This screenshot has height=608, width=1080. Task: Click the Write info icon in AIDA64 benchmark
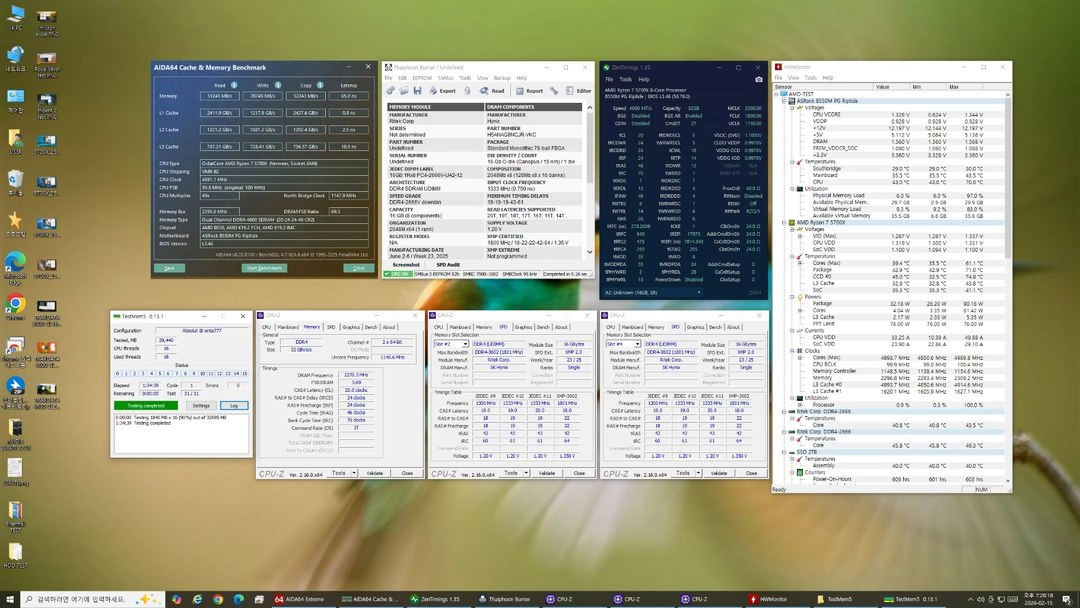click(x=278, y=85)
